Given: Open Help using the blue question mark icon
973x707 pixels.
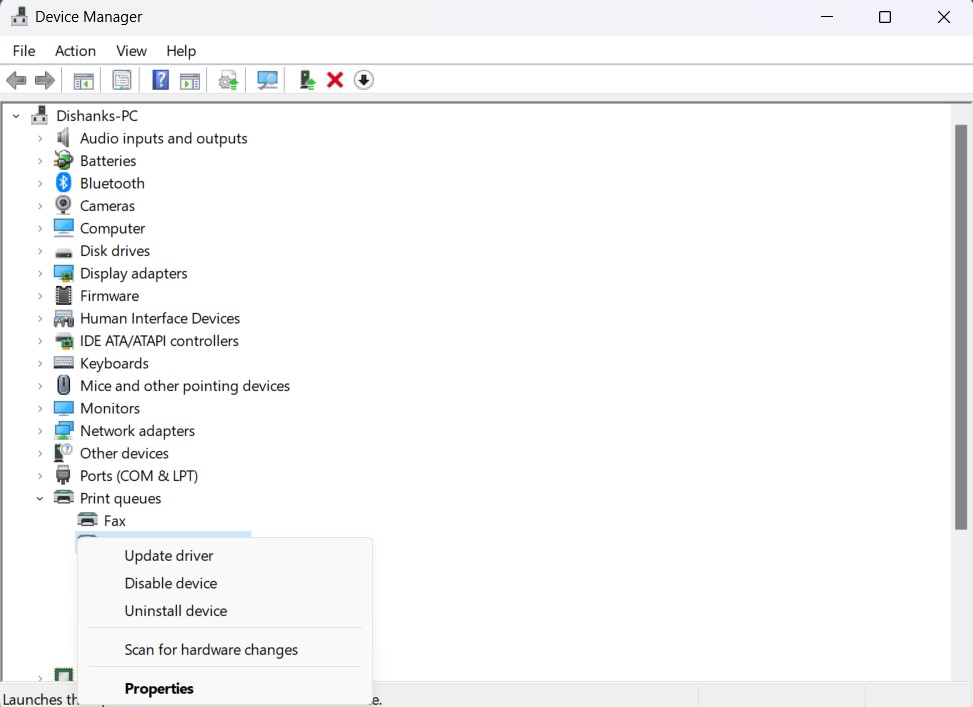Looking at the screenshot, I should tap(160, 80).
